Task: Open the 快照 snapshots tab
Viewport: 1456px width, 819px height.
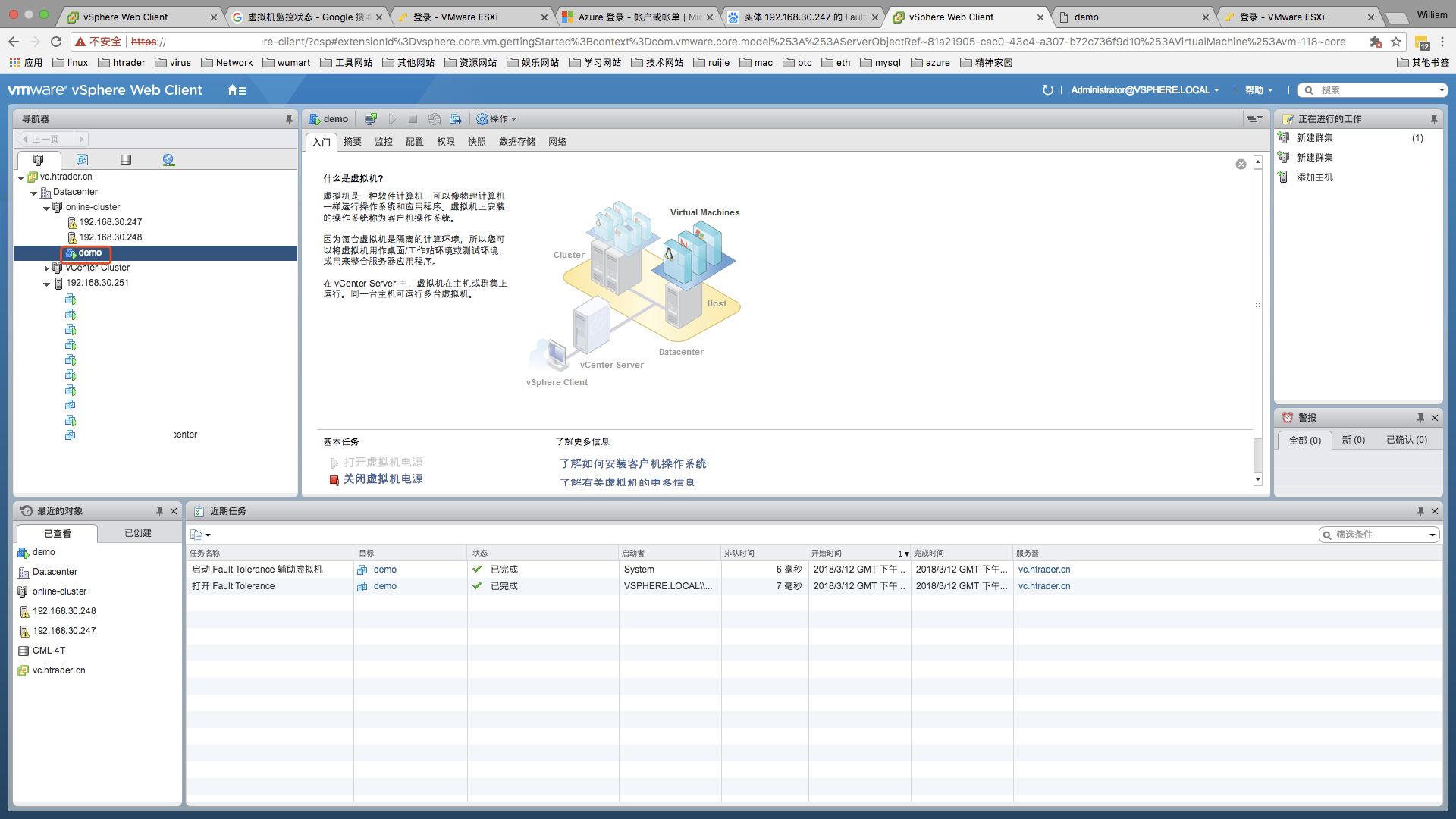Action: click(477, 142)
